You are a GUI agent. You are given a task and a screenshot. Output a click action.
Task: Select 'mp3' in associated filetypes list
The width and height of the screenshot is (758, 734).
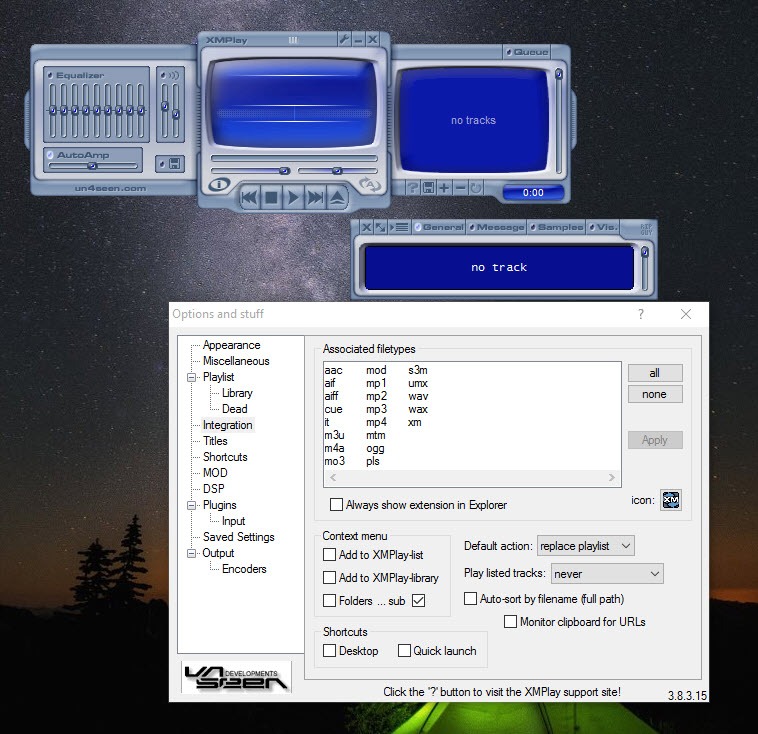point(376,410)
